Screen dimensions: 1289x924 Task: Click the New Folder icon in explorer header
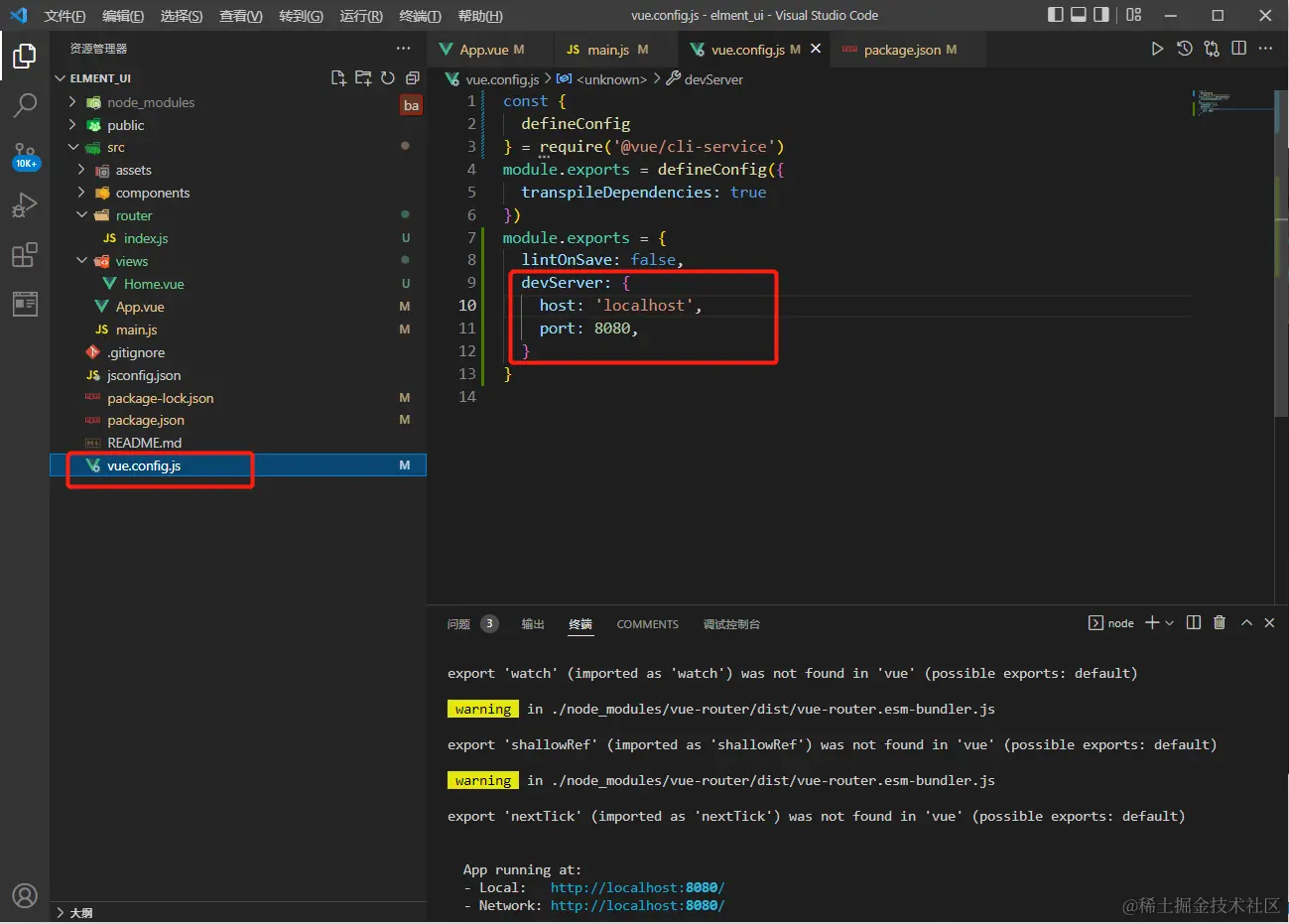[363, 78]
